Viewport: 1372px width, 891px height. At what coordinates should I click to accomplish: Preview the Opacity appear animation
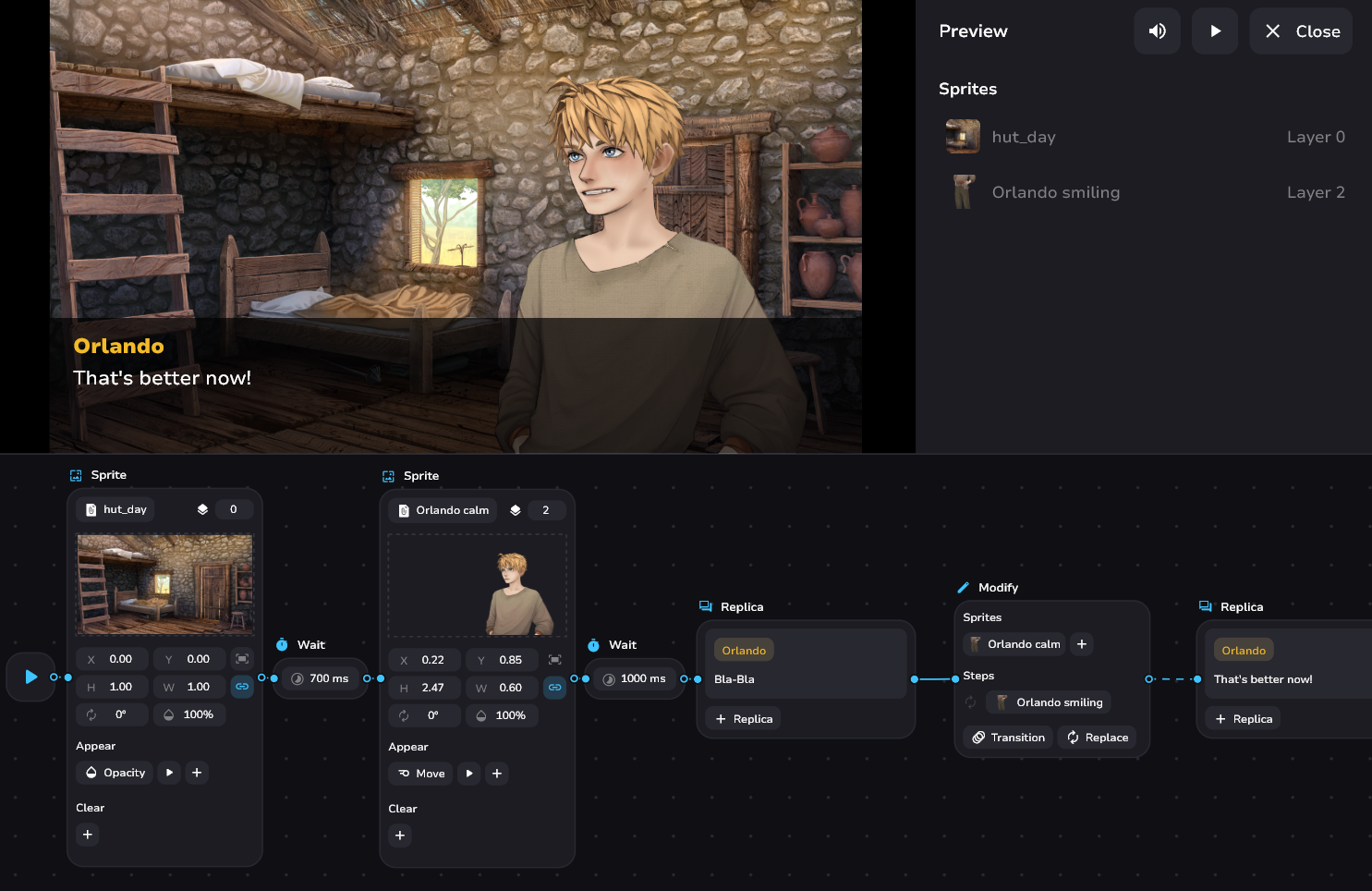(169, 773)
